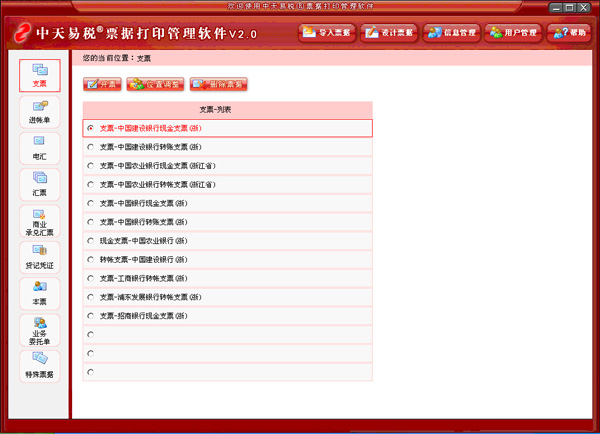Open the 进帐单 sidebar category
The width and height of the screenshot is (600, 434).
pos(40,112)
